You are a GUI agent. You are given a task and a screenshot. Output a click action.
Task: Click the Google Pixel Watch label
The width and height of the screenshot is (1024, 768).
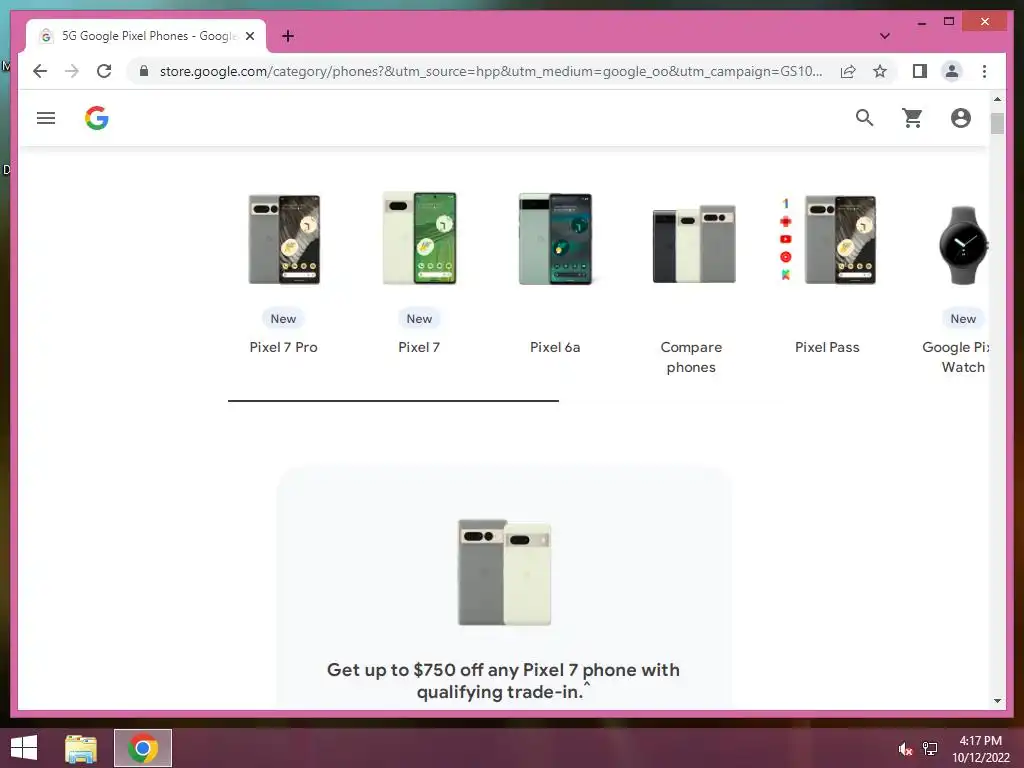pyautogui.click(x=956, y=357)
